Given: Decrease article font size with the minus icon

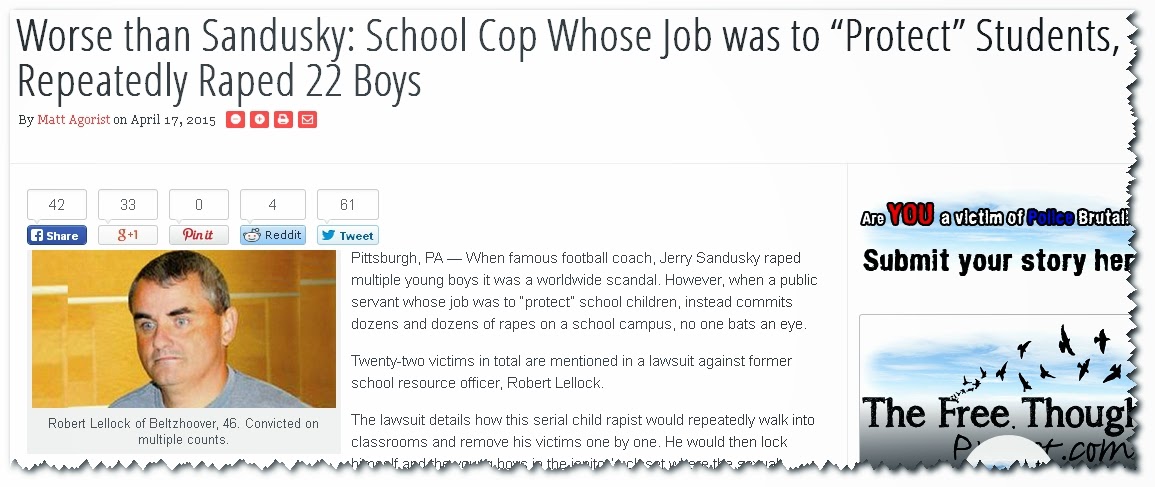Looking at the screenshot, I should (x=235, y=119).
